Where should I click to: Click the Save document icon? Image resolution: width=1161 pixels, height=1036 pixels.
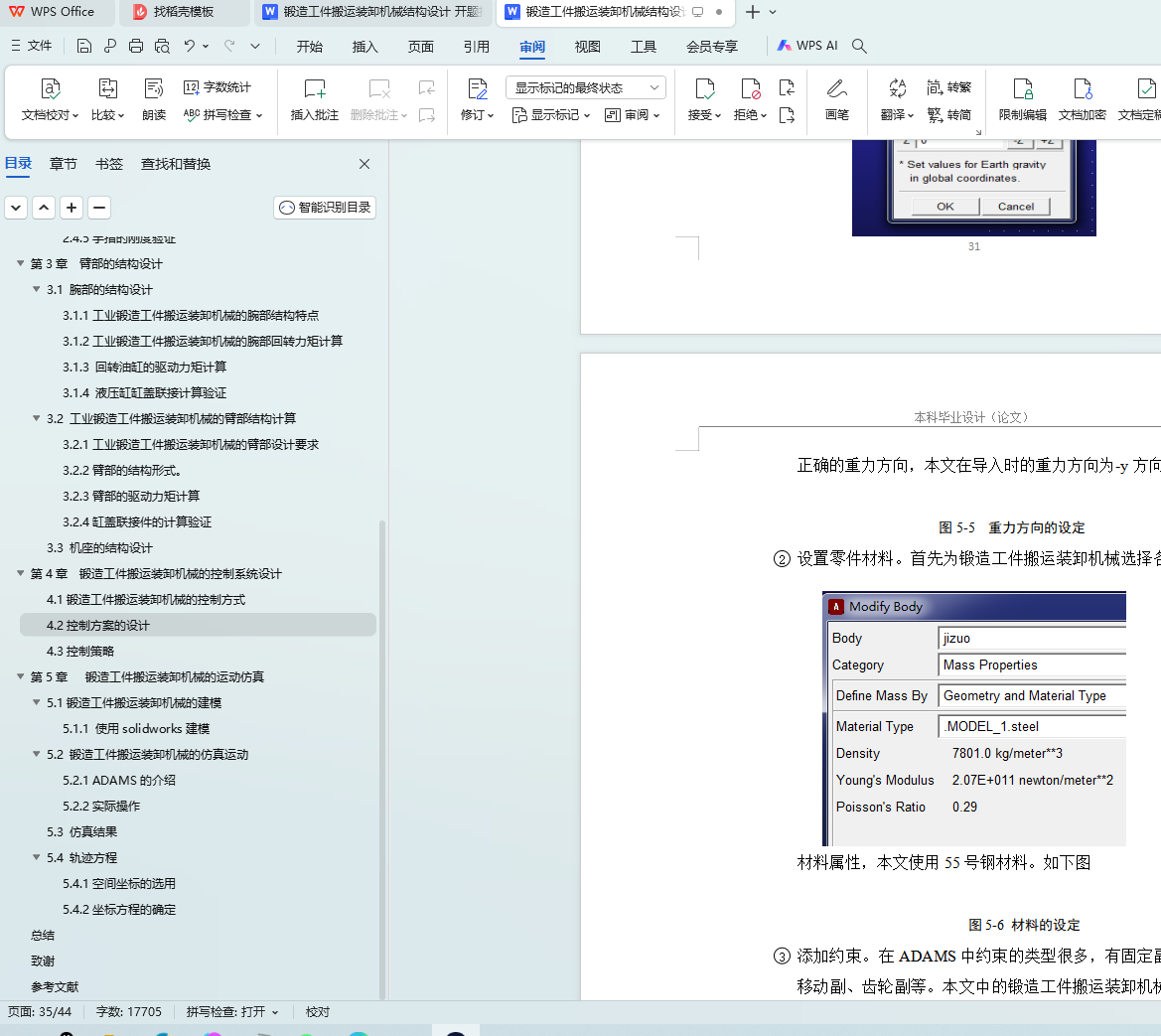[84, 46]
